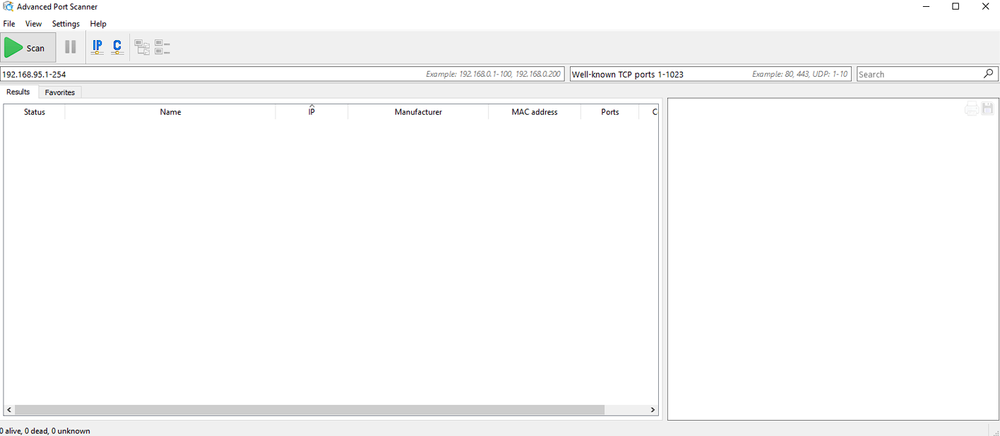Start the network scan with the Scan button

click(27, 47)
